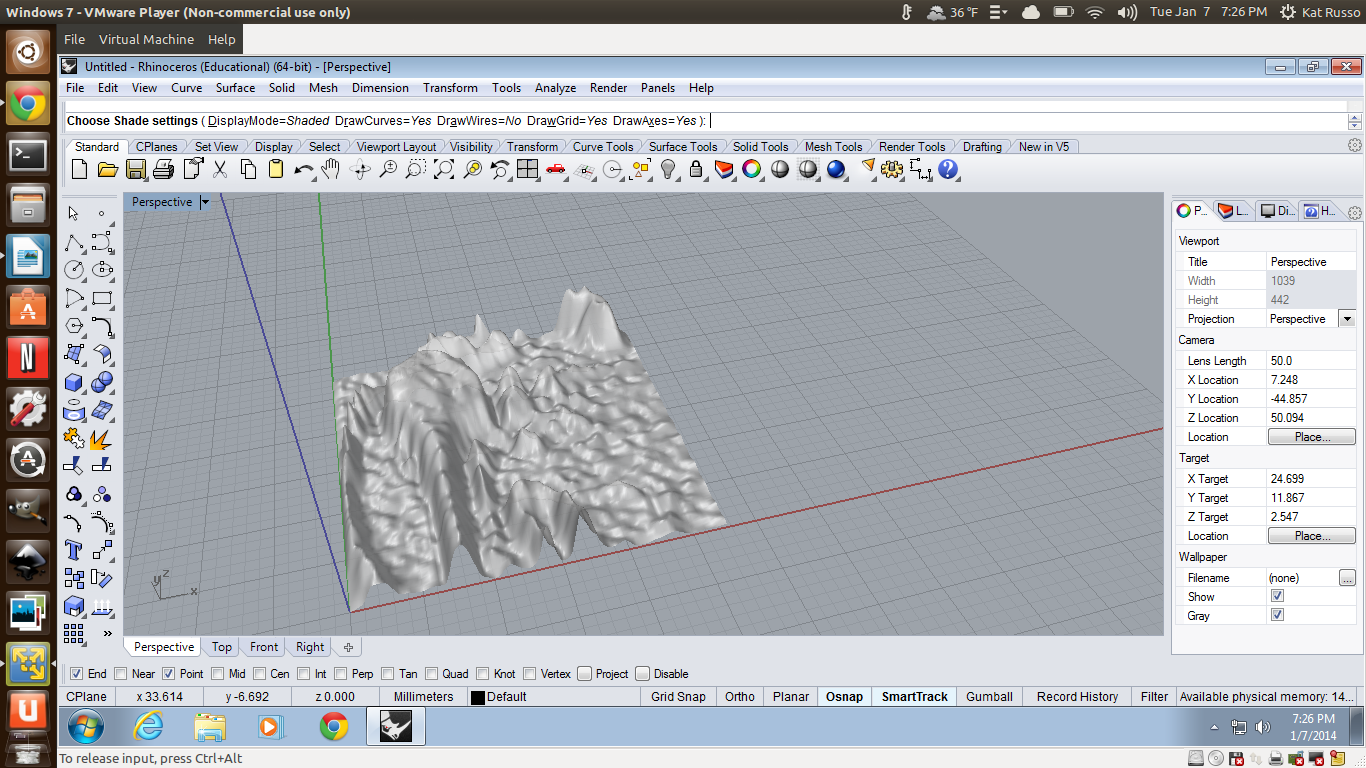Uncheck the End object snap
The height and width of the screenshot is (768, 1366).
pyautogui.click(x=77, y=674)
